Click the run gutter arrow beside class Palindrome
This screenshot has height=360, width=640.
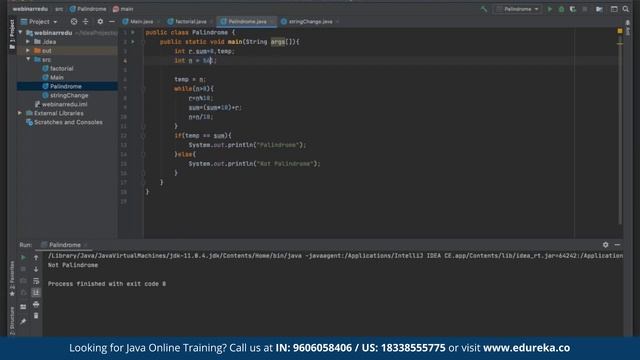(133, 32)
